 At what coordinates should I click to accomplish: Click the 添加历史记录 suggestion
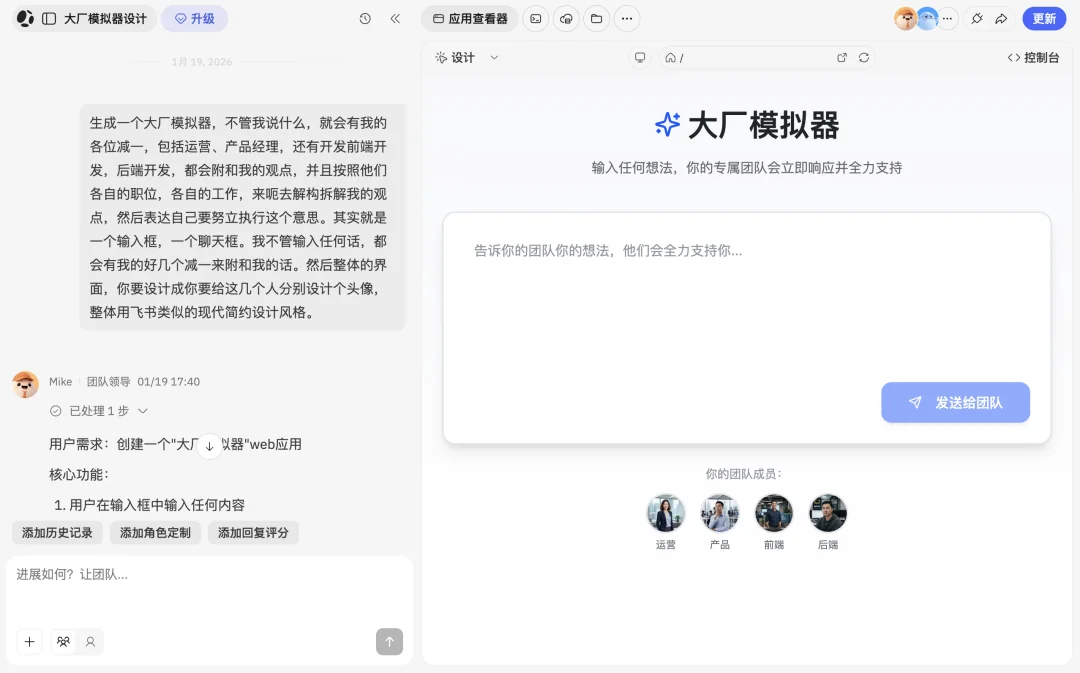(57, 533)
